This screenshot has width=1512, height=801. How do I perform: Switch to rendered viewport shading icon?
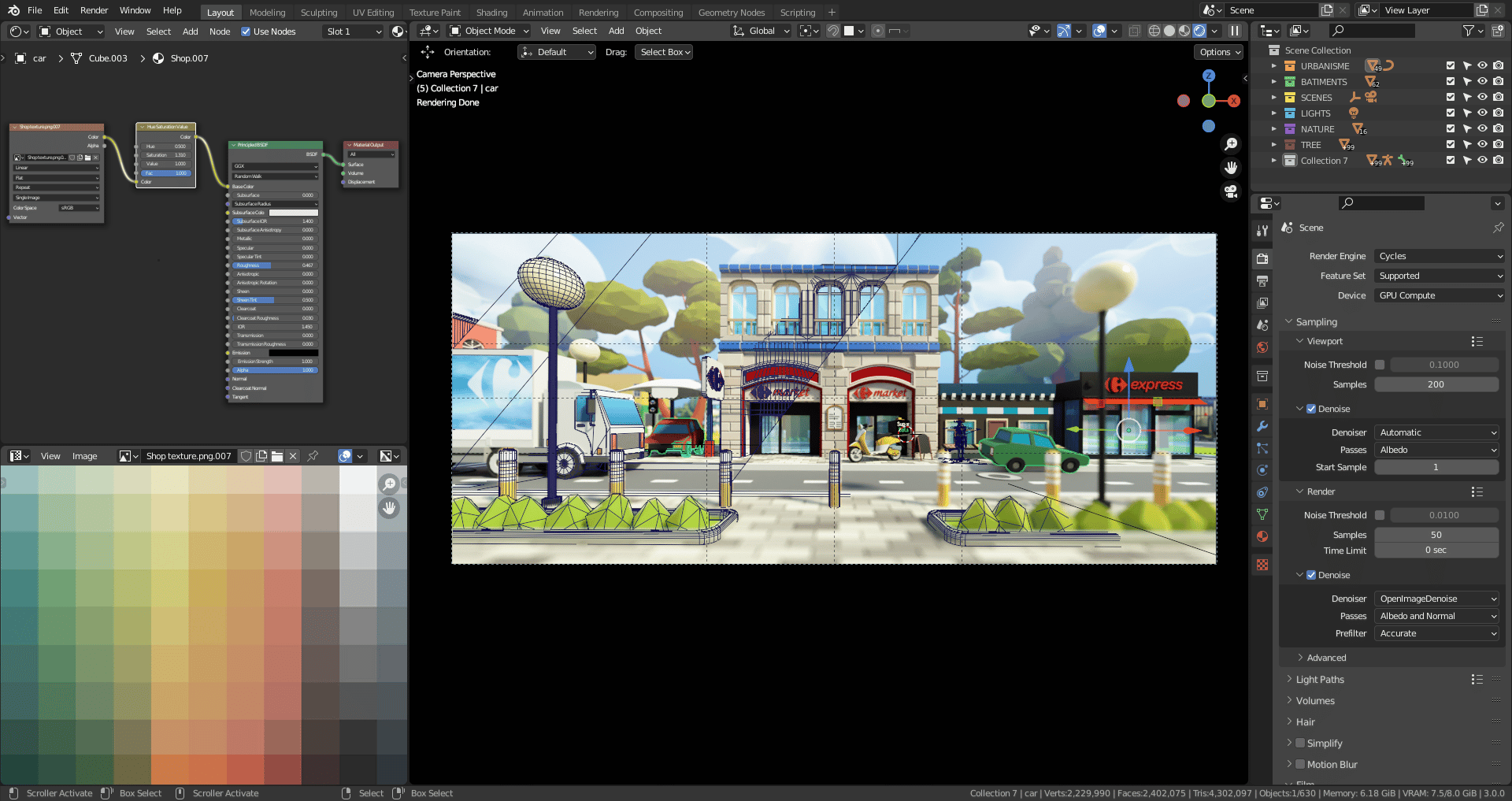(x=1199, y=31)
